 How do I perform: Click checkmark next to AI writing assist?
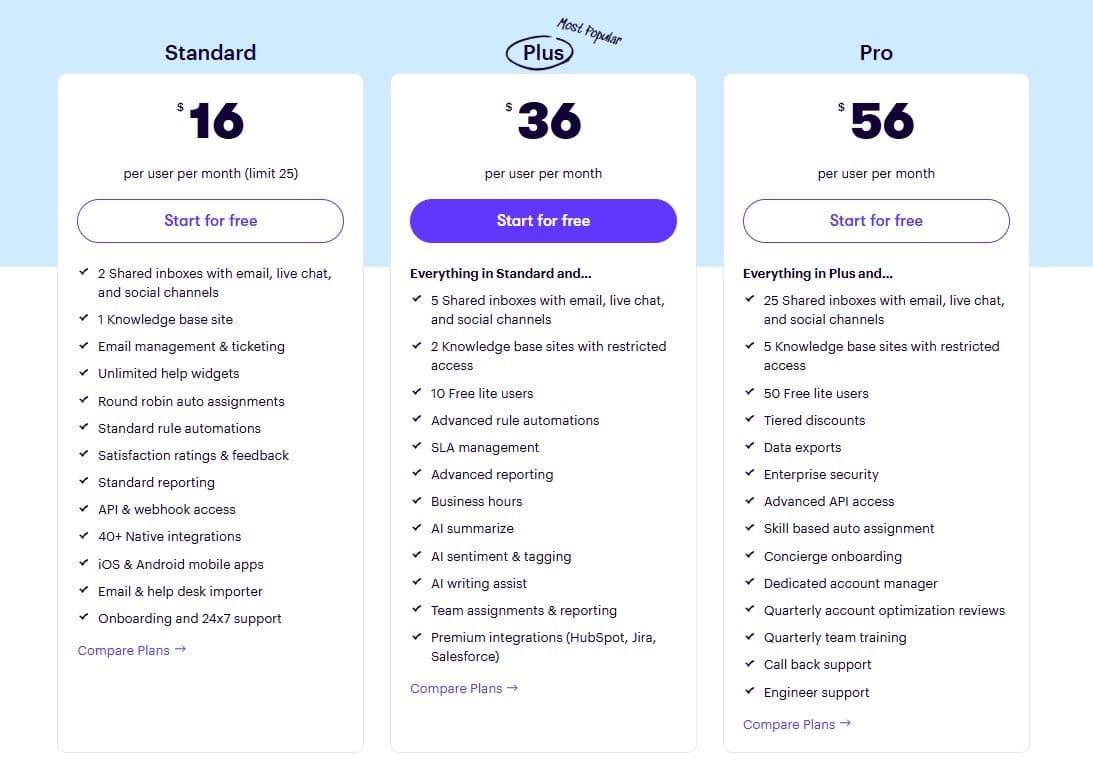416,583
